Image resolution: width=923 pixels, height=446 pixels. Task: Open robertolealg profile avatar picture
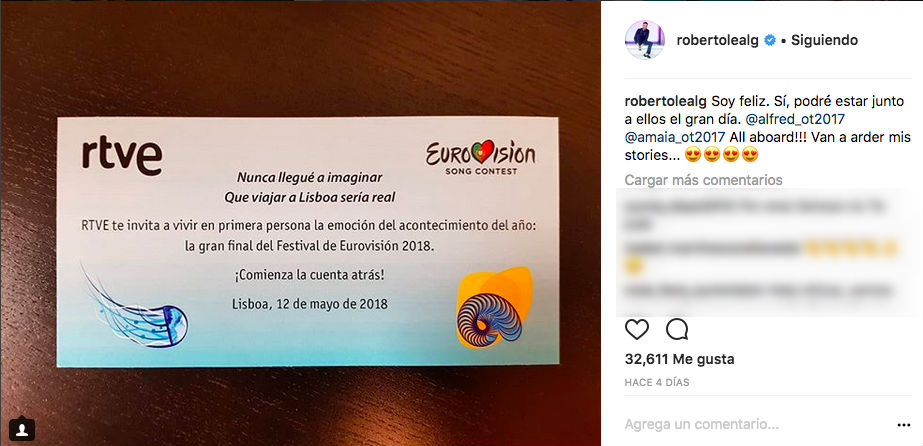[x=645, y=40]
